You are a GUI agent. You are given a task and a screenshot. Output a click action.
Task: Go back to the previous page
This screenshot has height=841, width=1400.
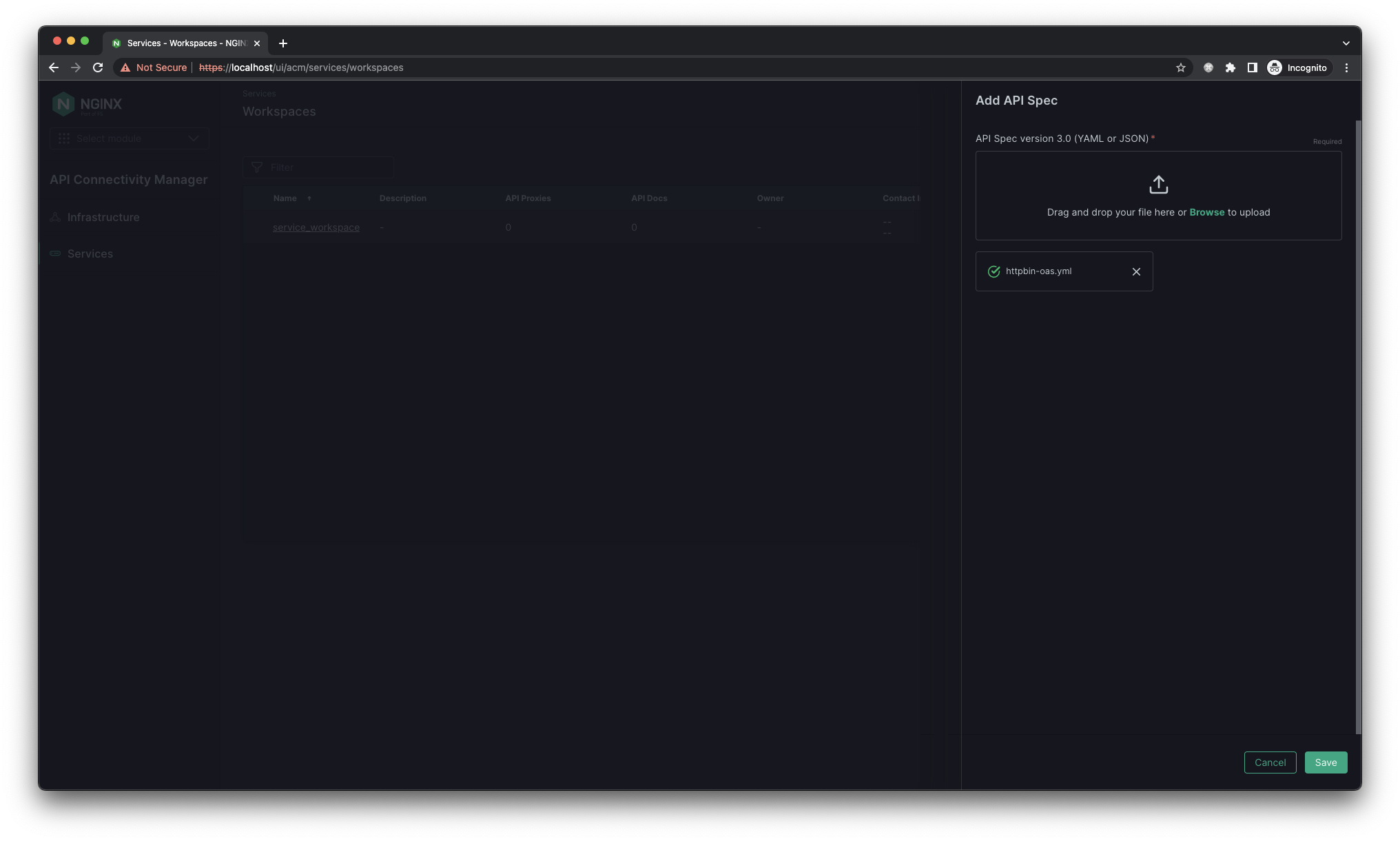54,68
